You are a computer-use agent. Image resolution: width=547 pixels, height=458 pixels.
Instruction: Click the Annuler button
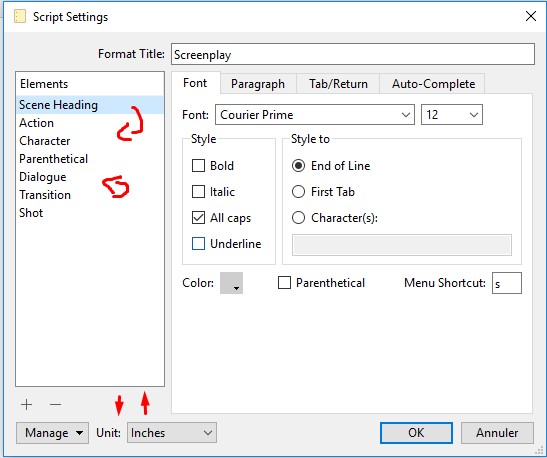click(497, 433)
